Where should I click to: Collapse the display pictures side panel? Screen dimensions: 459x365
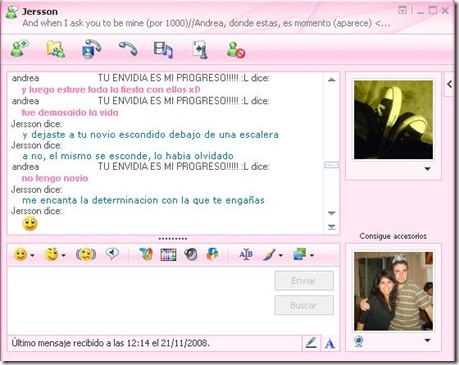[449, 84]
